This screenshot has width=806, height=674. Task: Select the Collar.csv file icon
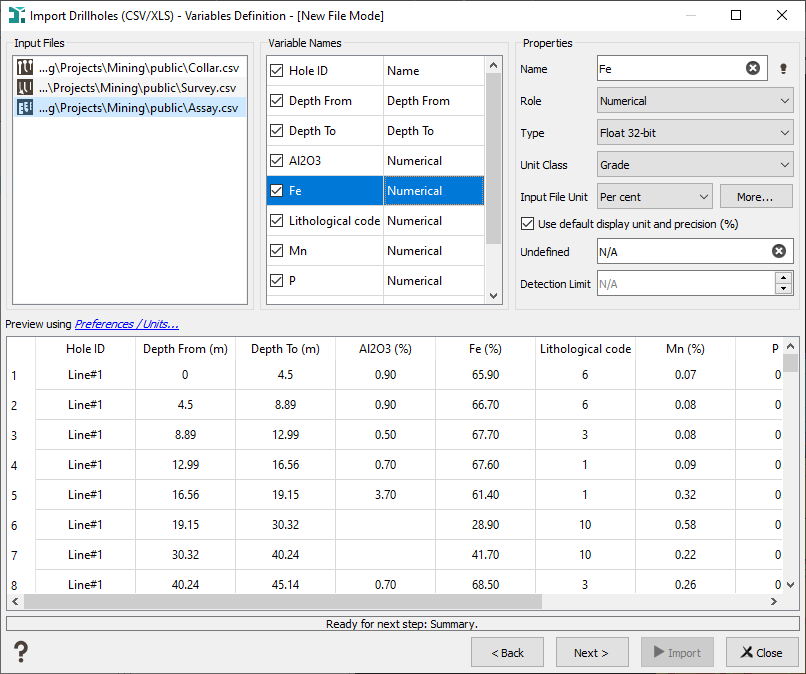click(x=25, y=68)
